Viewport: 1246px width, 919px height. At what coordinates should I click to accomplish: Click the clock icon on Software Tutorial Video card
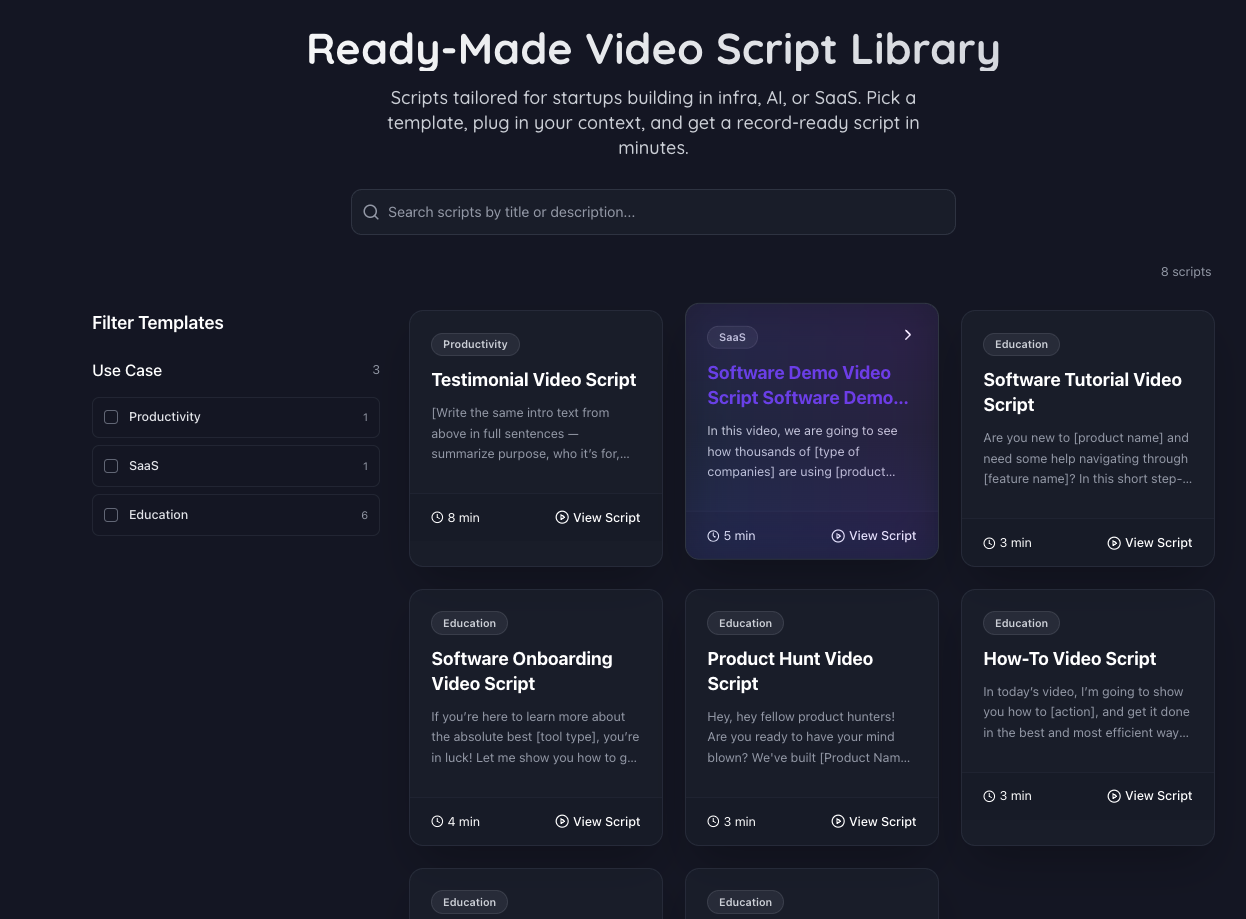[989, 542]
